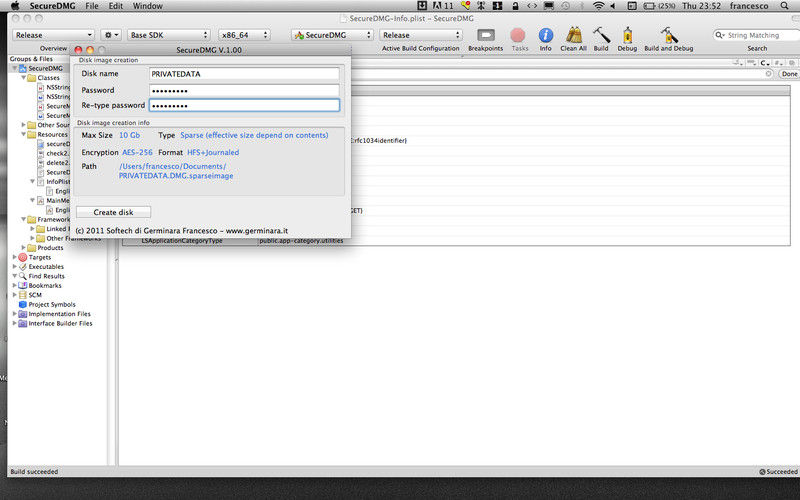Click the francesco user menu
800x500 pixels.
pos(749,6)
